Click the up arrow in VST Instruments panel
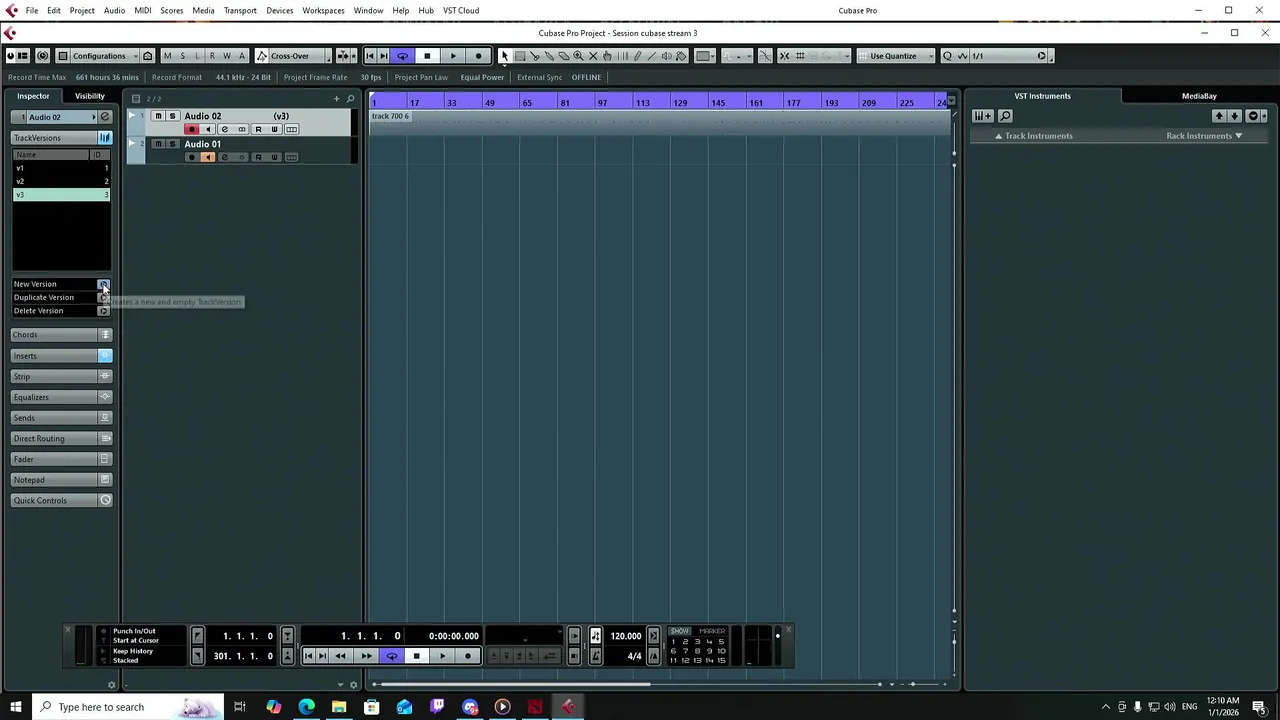This screenshot has width=1280, height=720. pos(1219,116)
